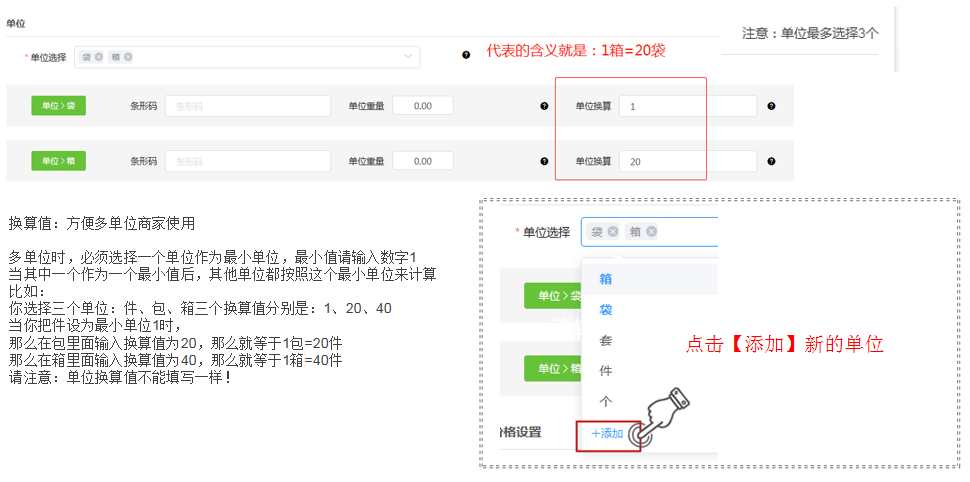The width and height of the screenshot is (970, 482).
Task: Click the line 请注意：单位换算值不能填写一样！
Action: pos(121,377)
